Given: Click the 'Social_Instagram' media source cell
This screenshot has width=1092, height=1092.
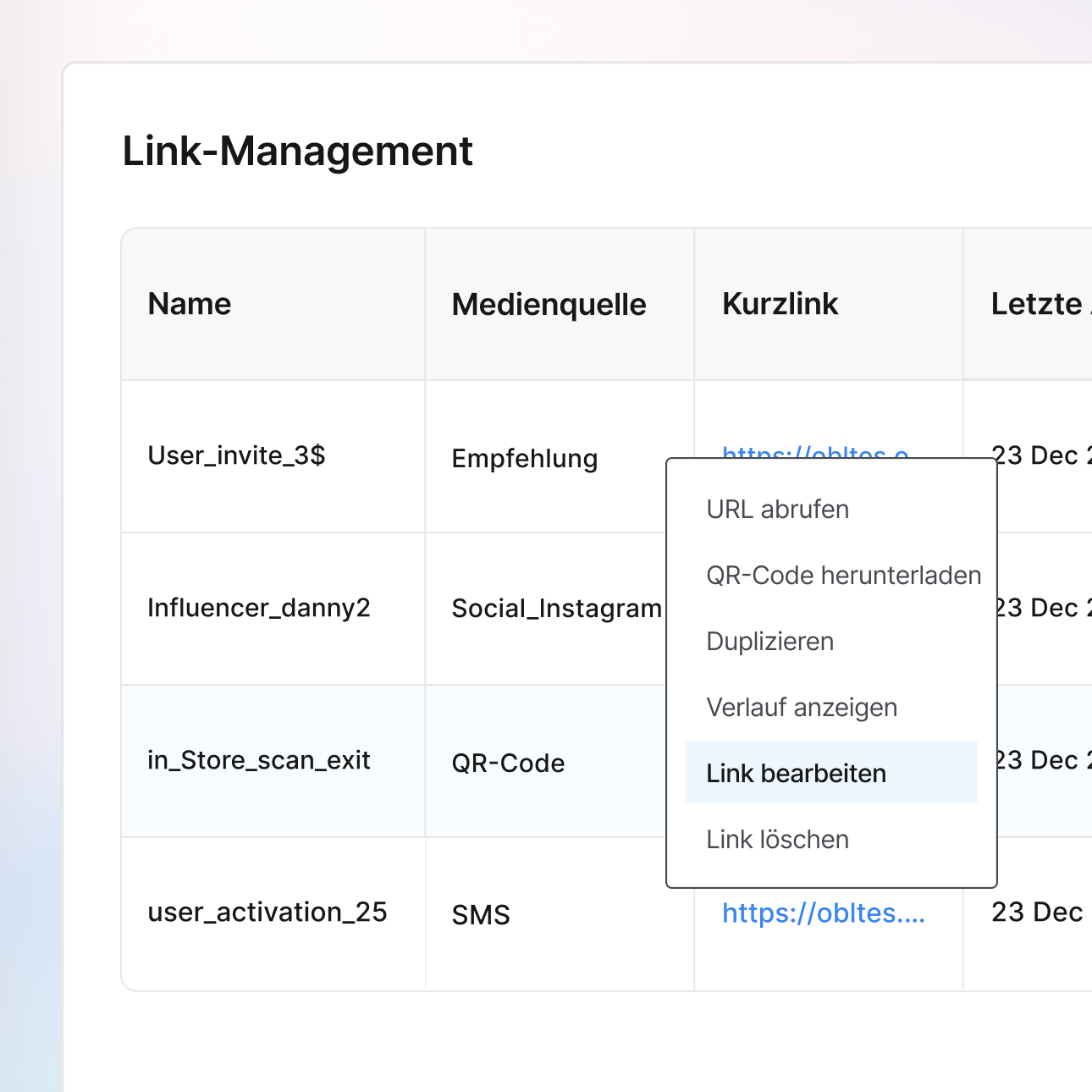Looking at the screenshot, I should point(556,609).
